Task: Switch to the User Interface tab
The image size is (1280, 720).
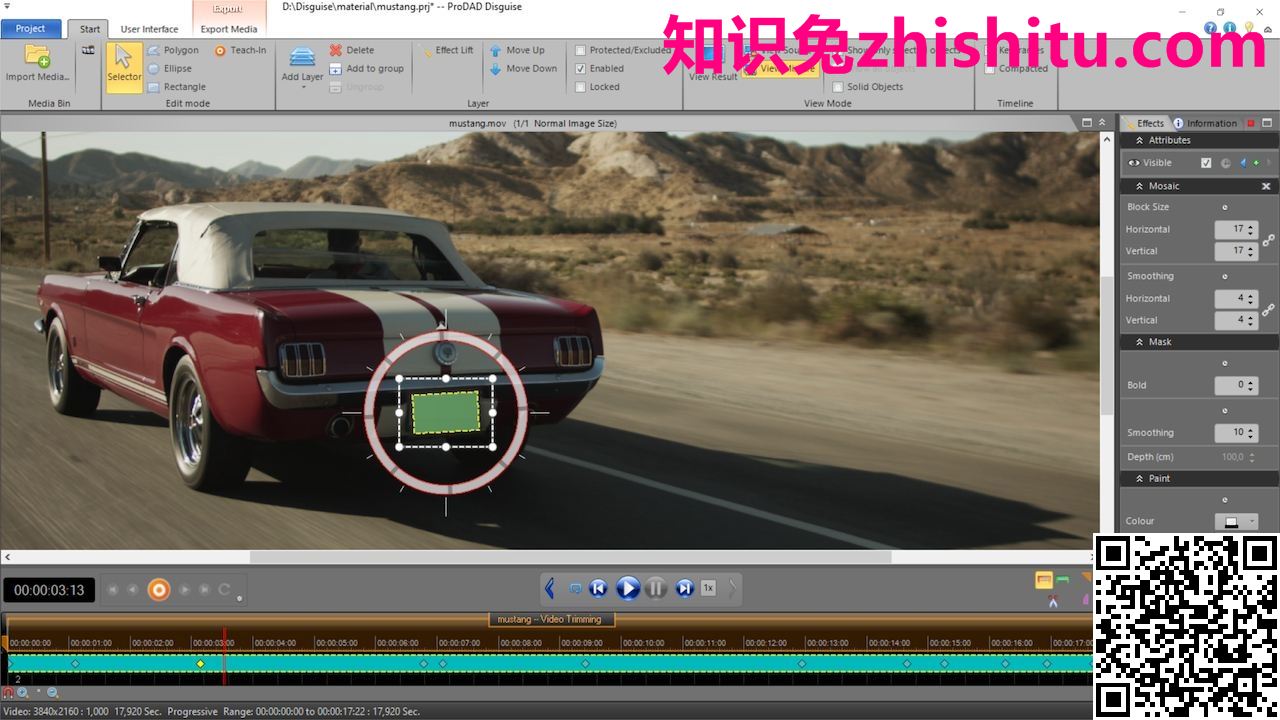Action: click(x=149, y=29)
